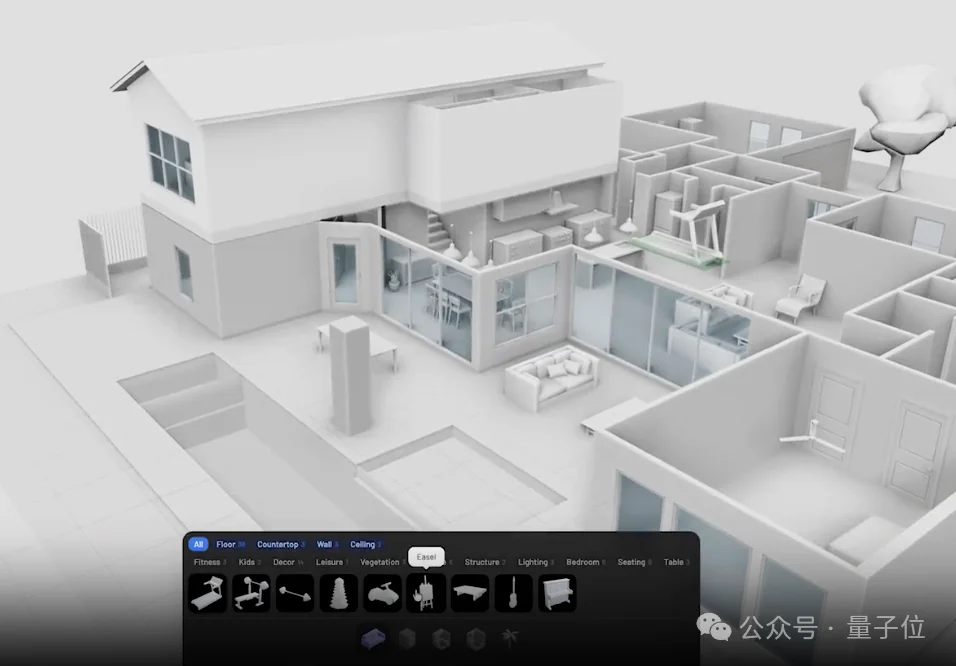Open the Lighting category
The height and width of the screenshot is (666, 956).
click(x=532, y=562)
